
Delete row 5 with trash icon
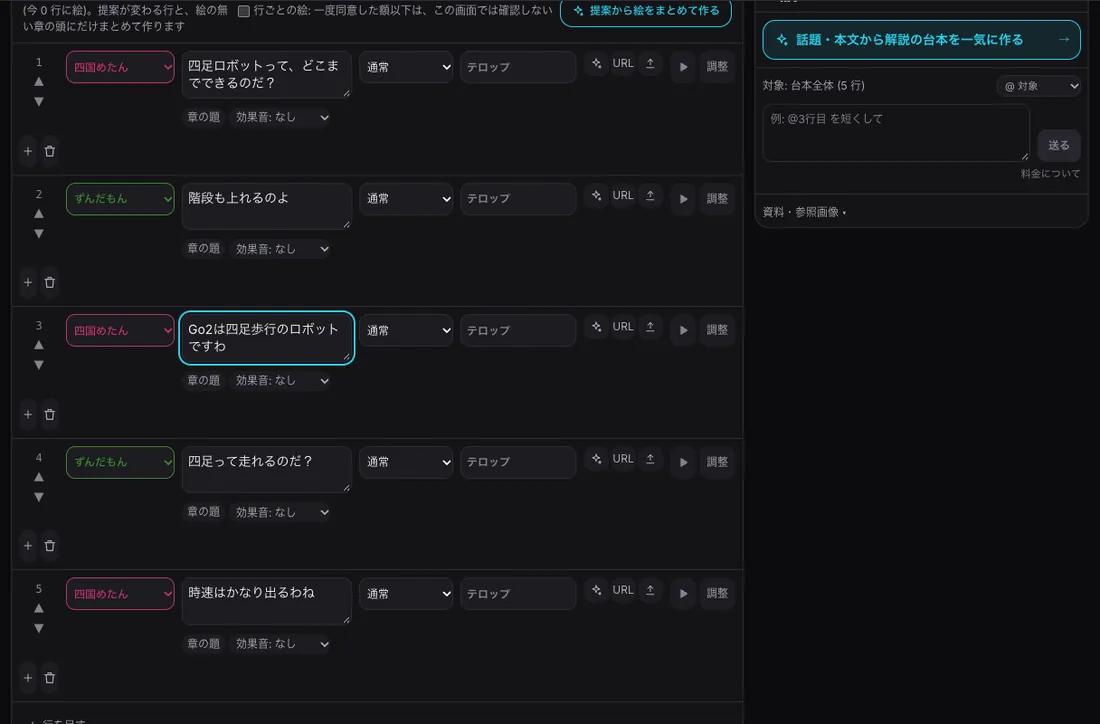click(50, 677)
